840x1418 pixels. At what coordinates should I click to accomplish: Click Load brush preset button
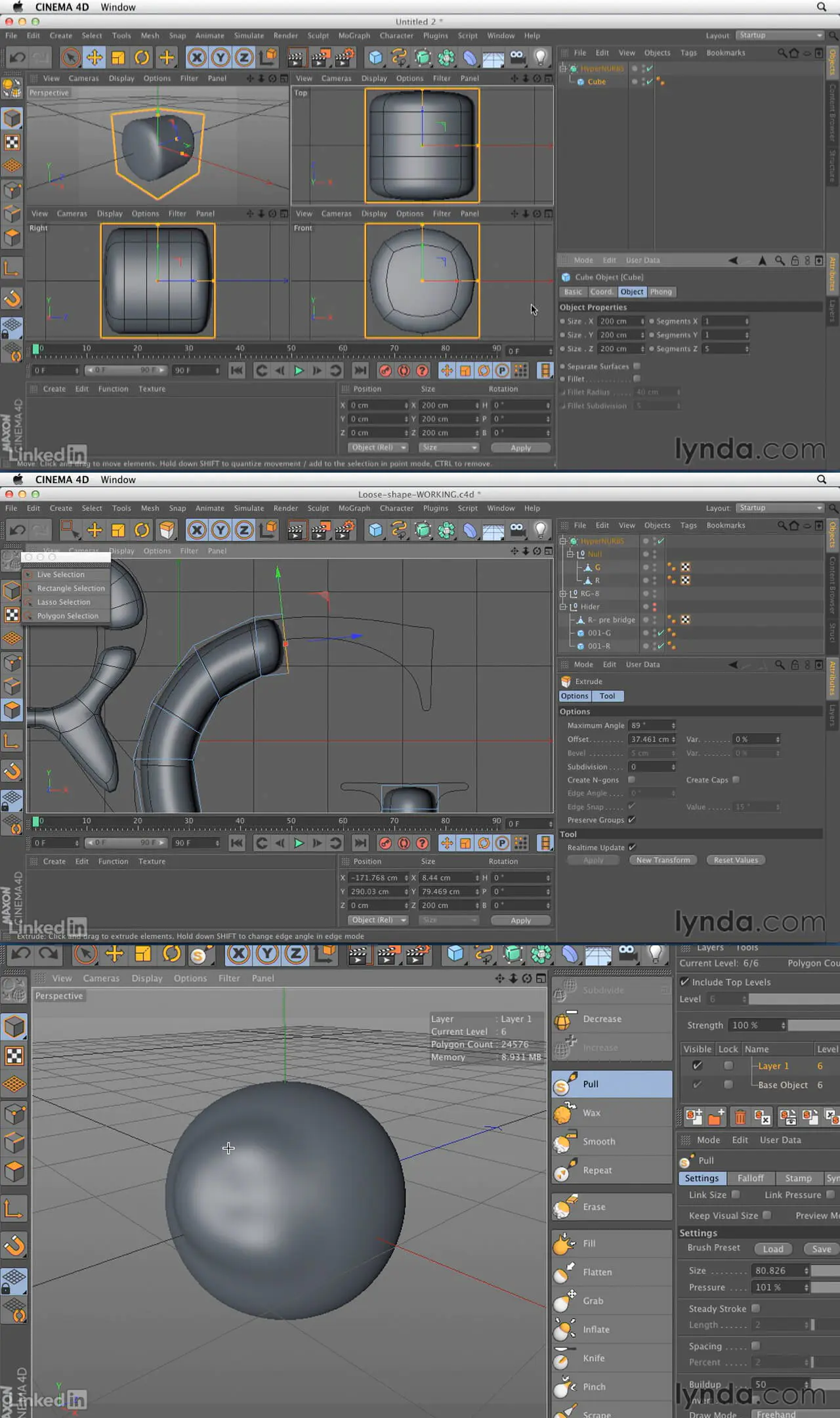(x=773, y=1249)
